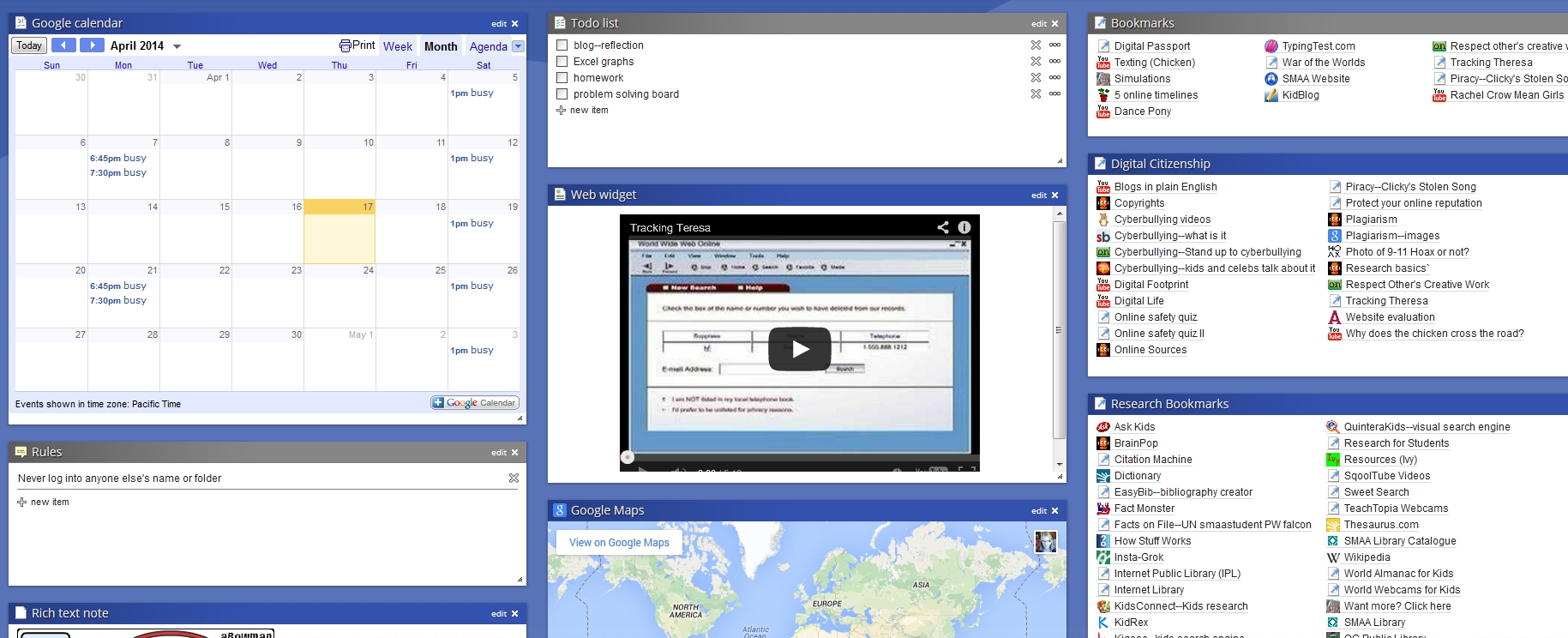
Task: Close the Todo list widget
Action: pyautogui.click(x=1054, y=24)
